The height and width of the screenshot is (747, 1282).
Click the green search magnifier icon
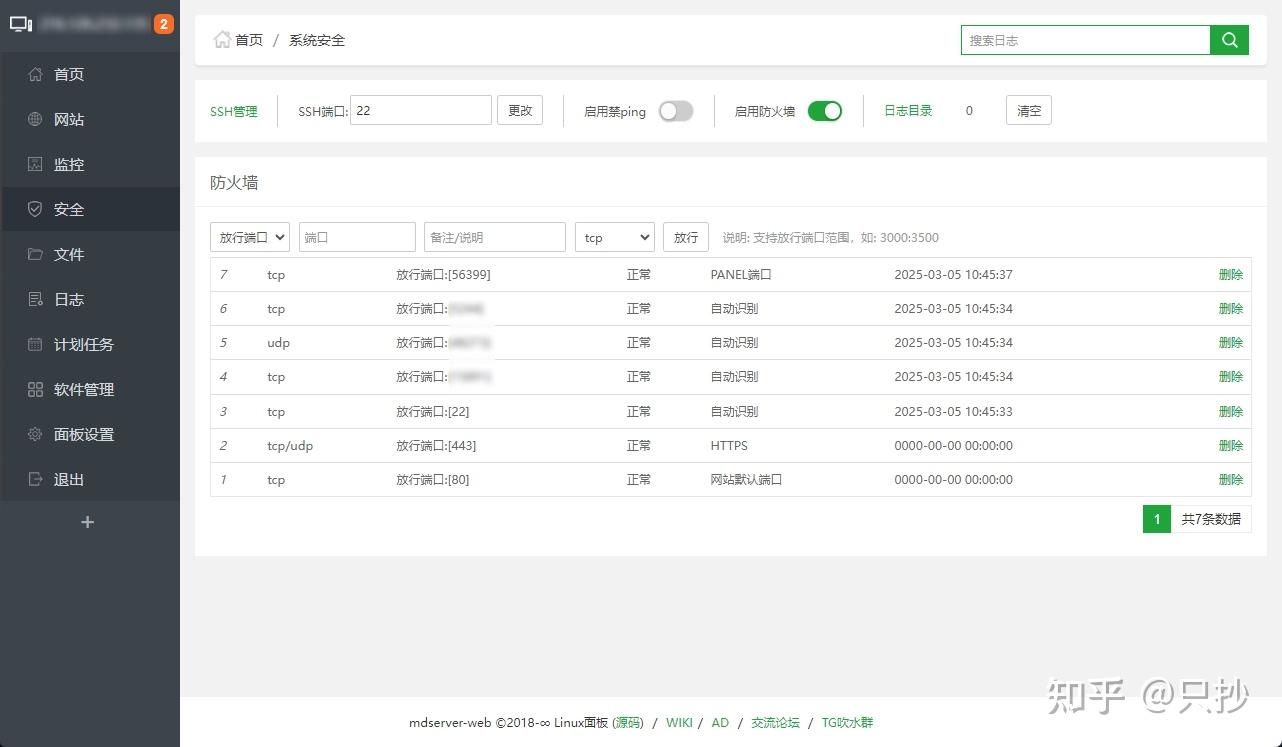1229,40
